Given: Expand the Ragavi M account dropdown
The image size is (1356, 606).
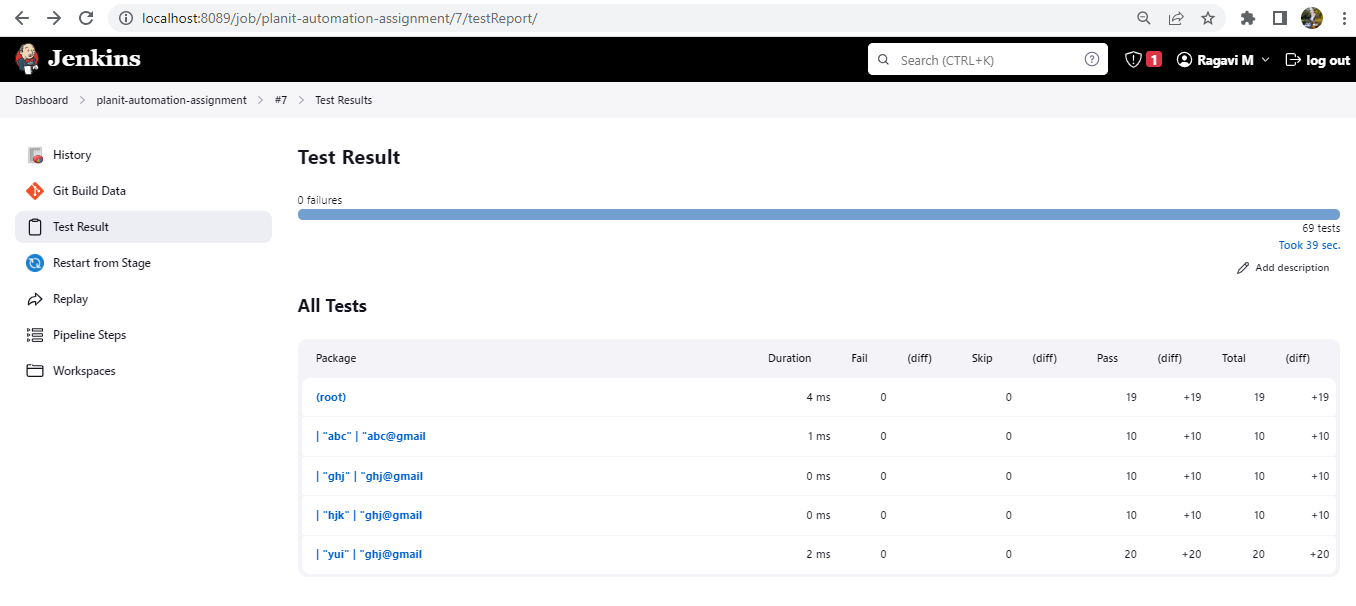Looking at the screenshot, I should click(x=1221, y=59).
